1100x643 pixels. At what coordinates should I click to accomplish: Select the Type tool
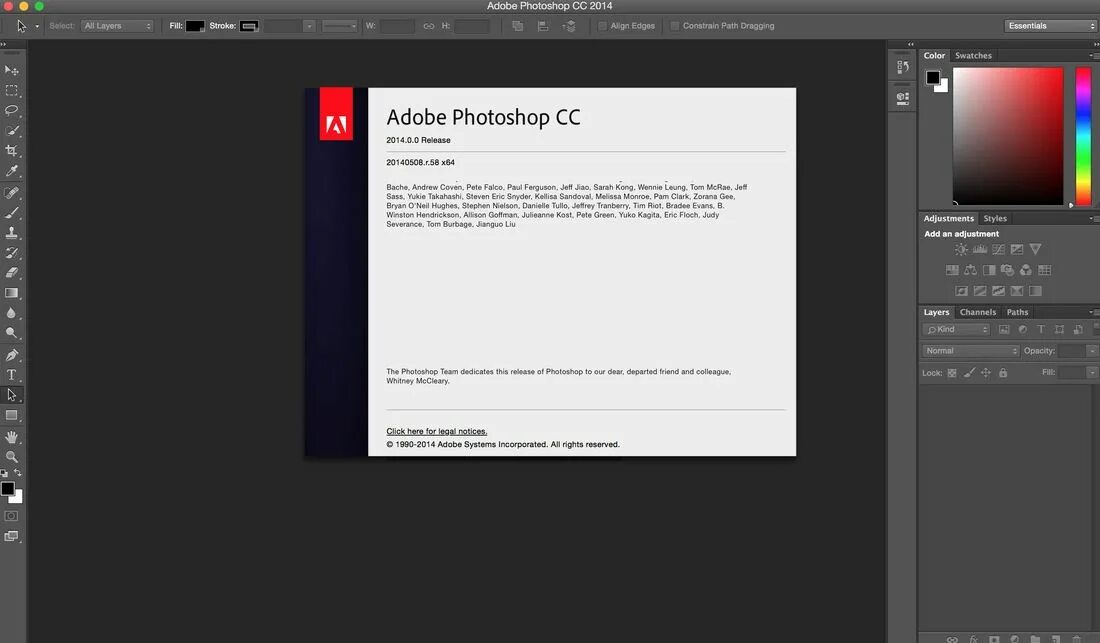(x=11, y=375)
